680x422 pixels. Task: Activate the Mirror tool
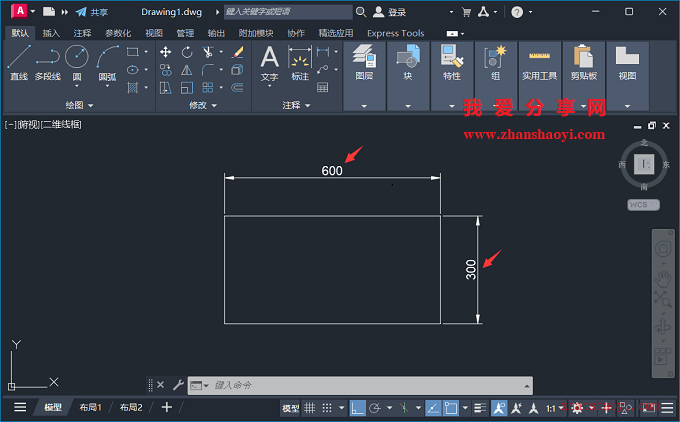pos(187,70)
